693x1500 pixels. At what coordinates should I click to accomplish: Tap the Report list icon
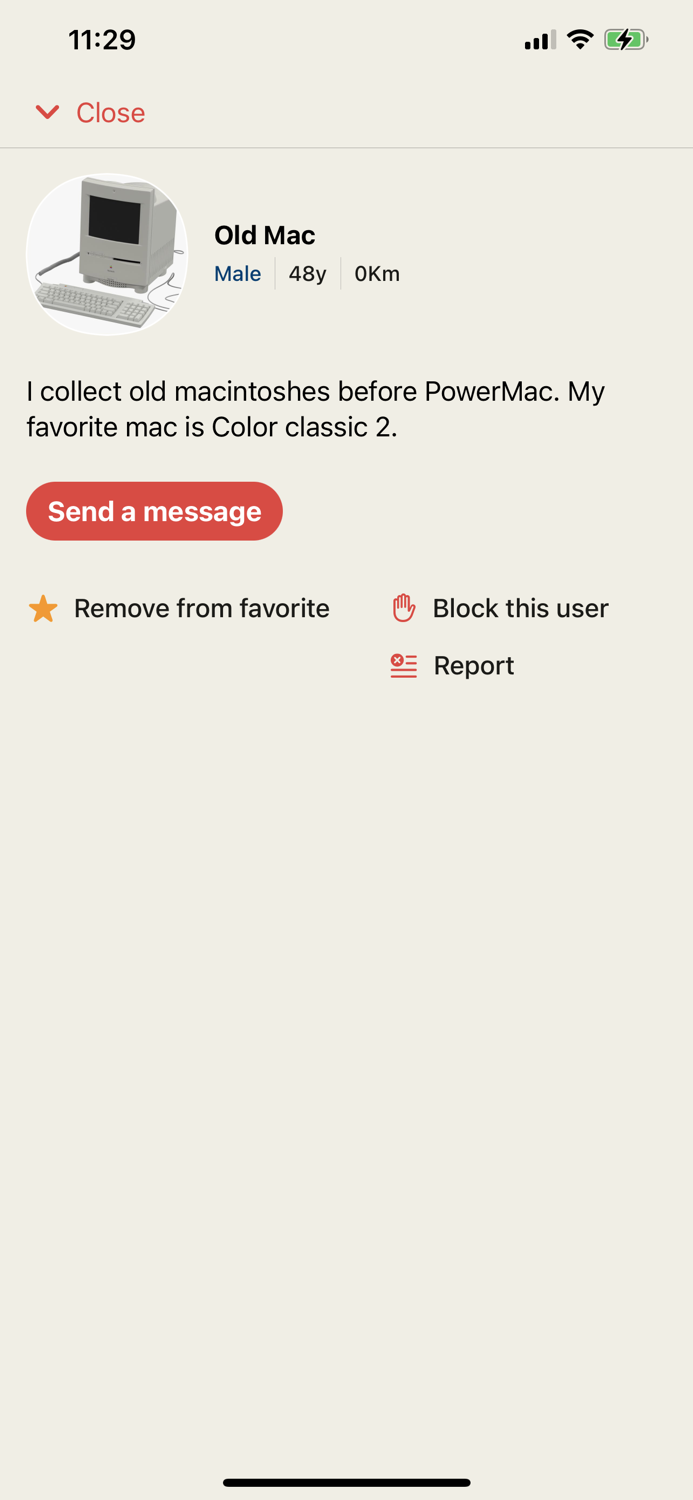403,665
